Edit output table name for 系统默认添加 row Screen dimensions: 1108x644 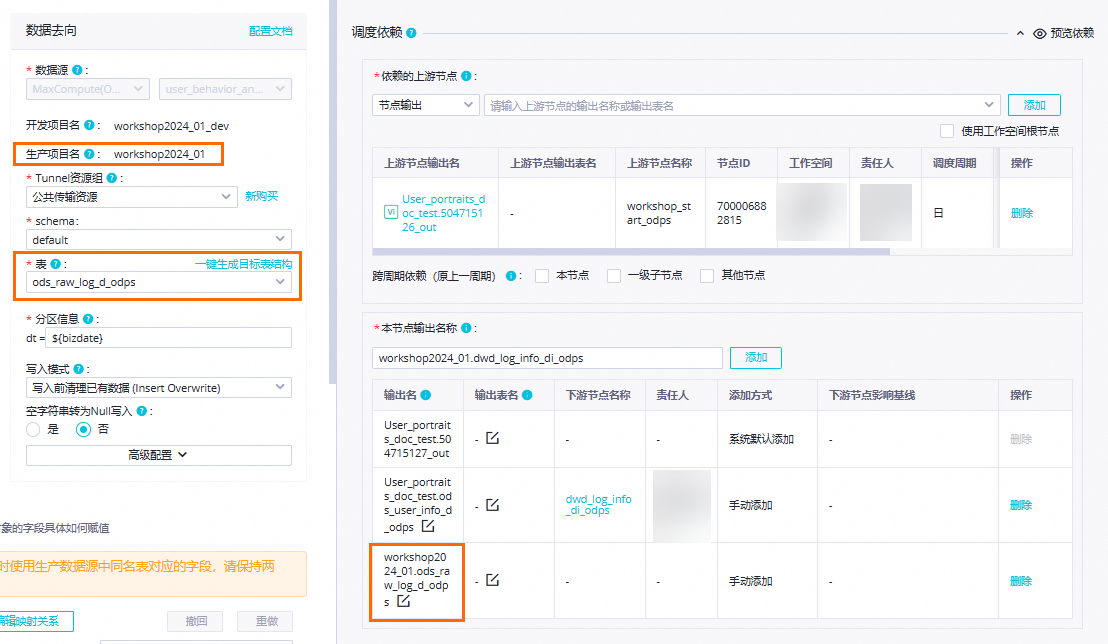pyautogui.click(x=493, y=438)
